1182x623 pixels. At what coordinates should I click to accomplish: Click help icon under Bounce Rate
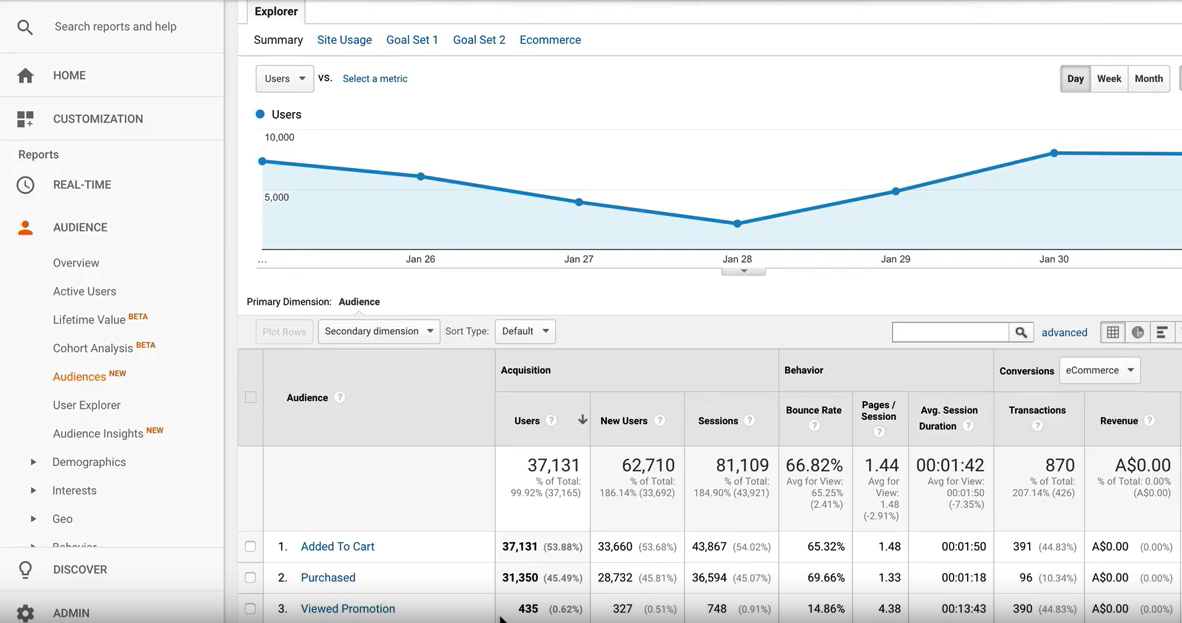813,426
